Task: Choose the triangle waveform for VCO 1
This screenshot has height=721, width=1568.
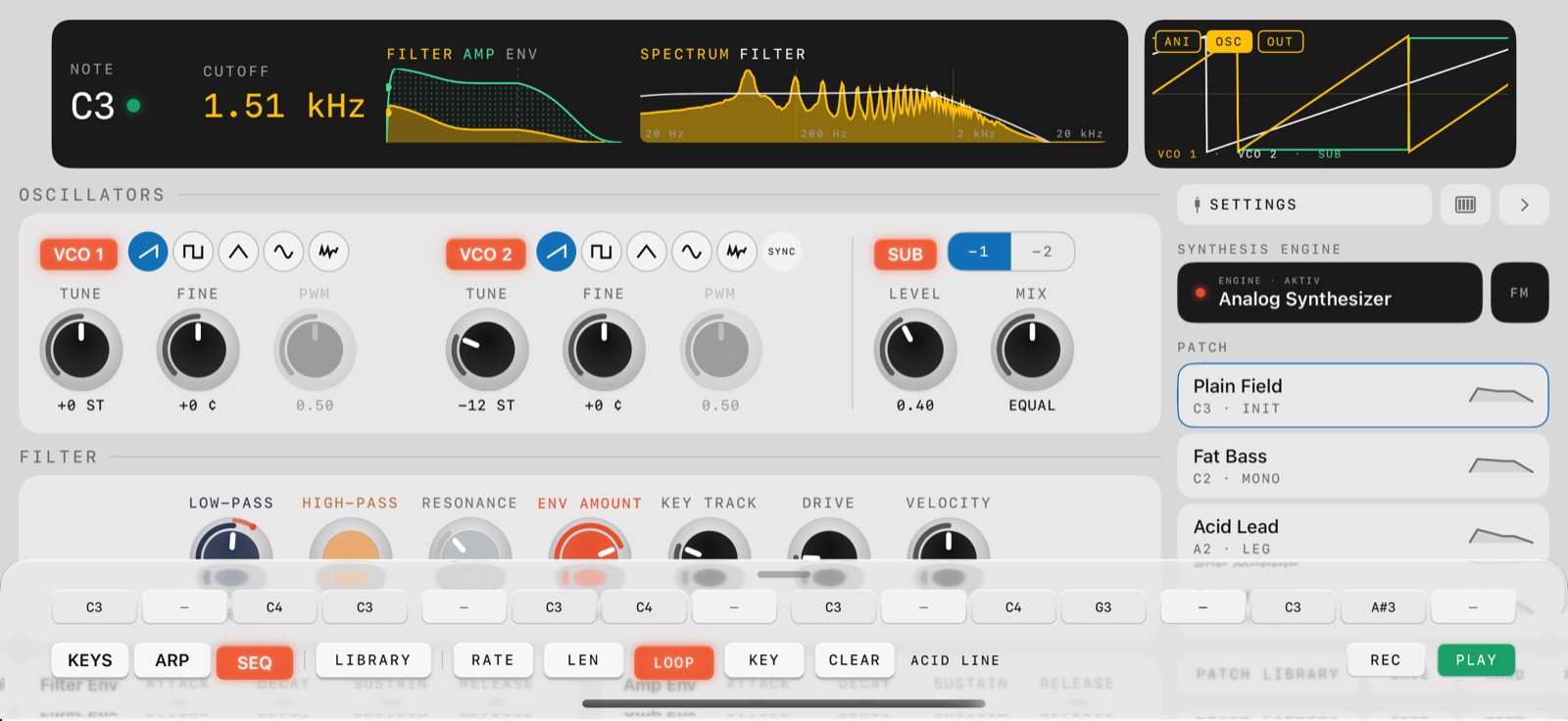Action: point(238,252)
